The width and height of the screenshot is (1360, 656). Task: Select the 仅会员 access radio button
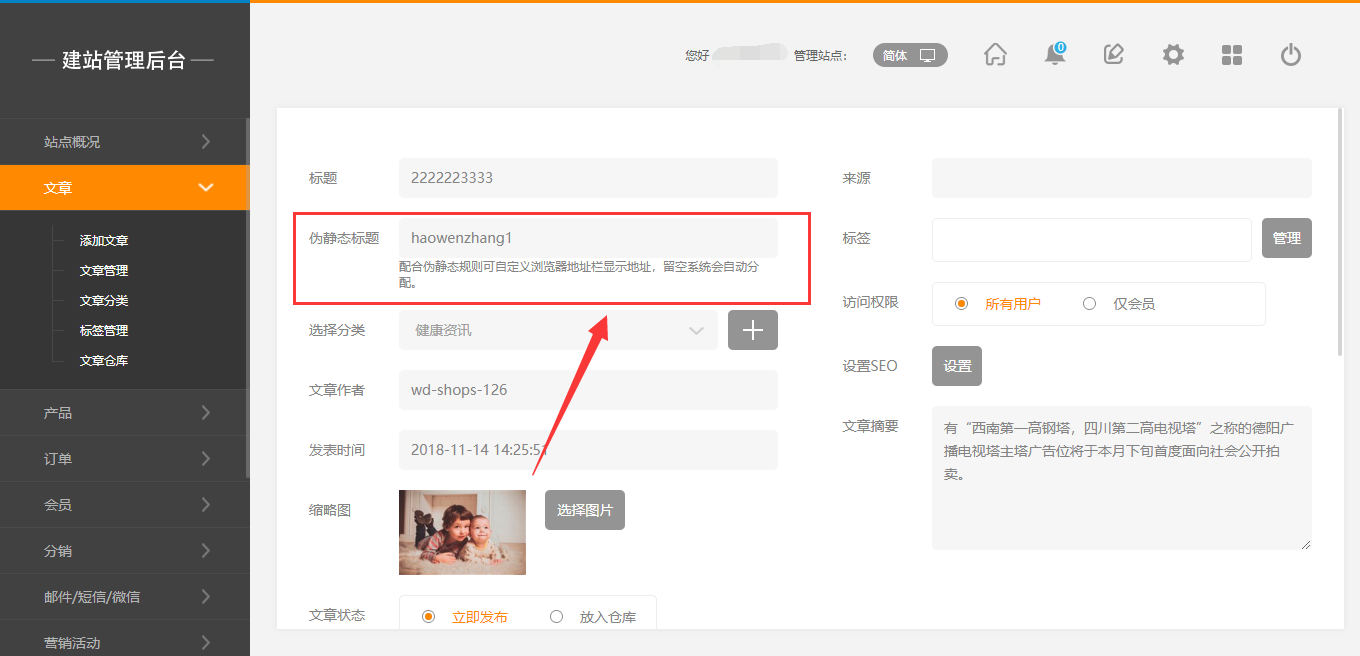pos(1089,304)
